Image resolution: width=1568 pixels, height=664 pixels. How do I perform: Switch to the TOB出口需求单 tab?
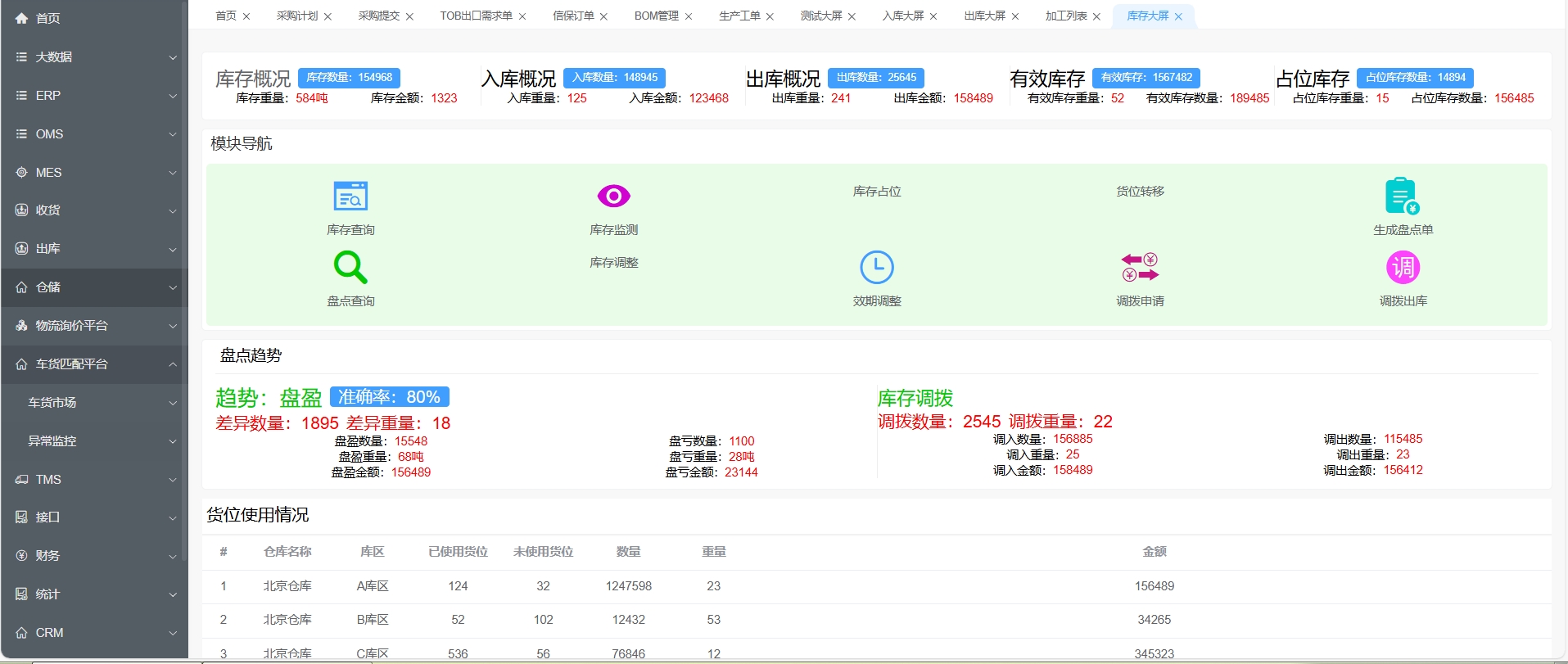(476, 16)
